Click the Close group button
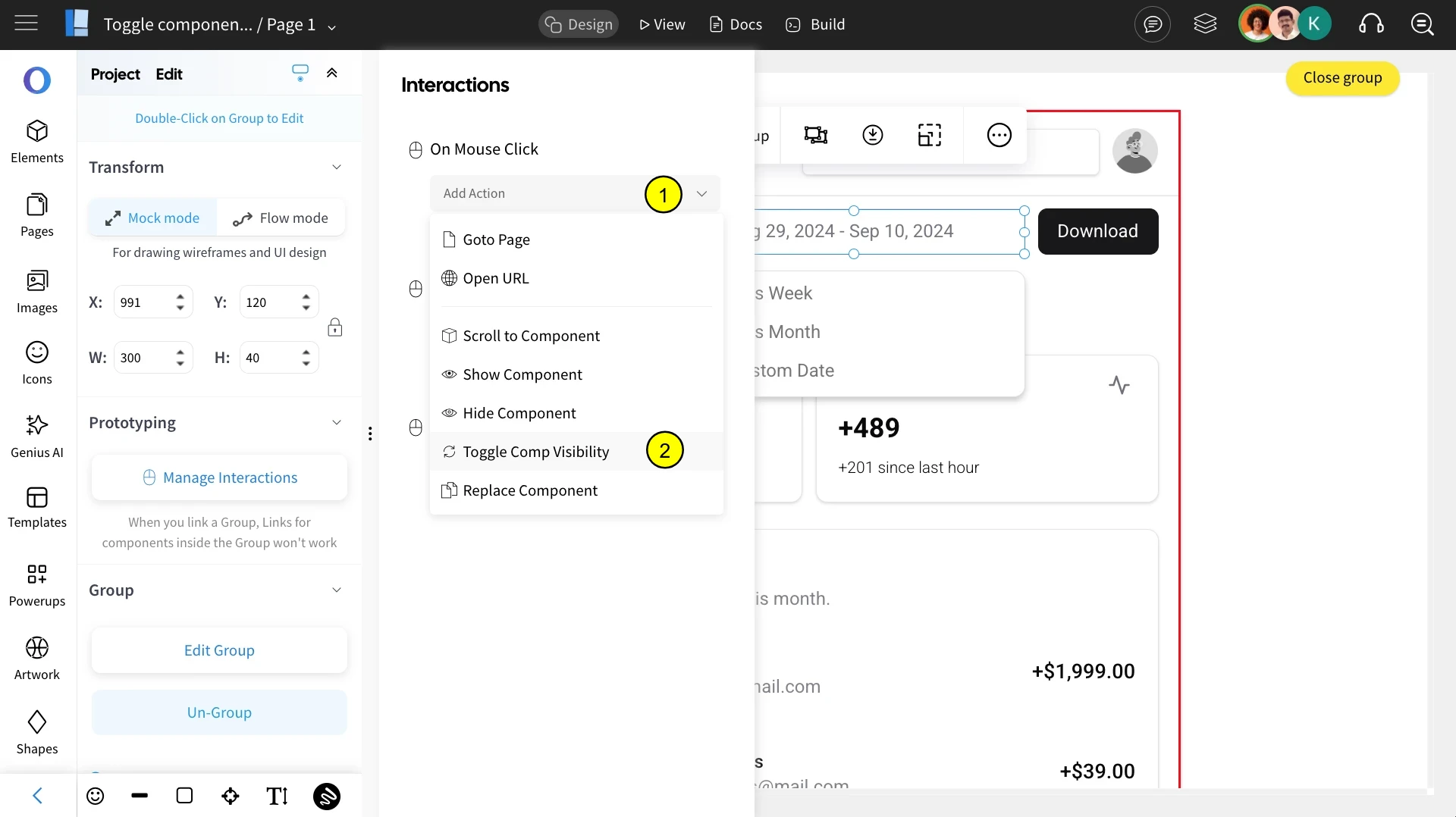Screen dimensions: 1456x817 1342,78
